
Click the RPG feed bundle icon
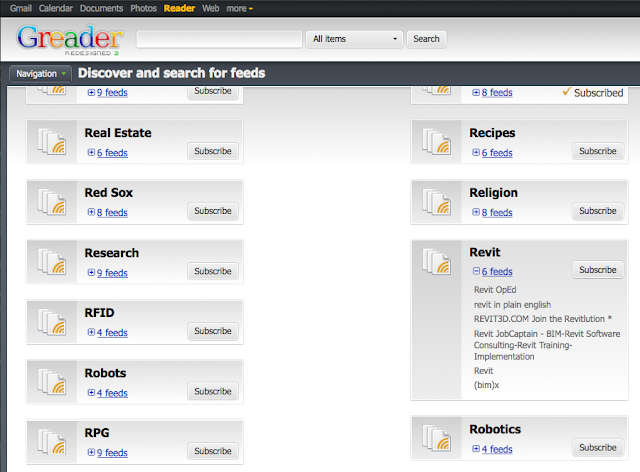[x=52, y=442]
